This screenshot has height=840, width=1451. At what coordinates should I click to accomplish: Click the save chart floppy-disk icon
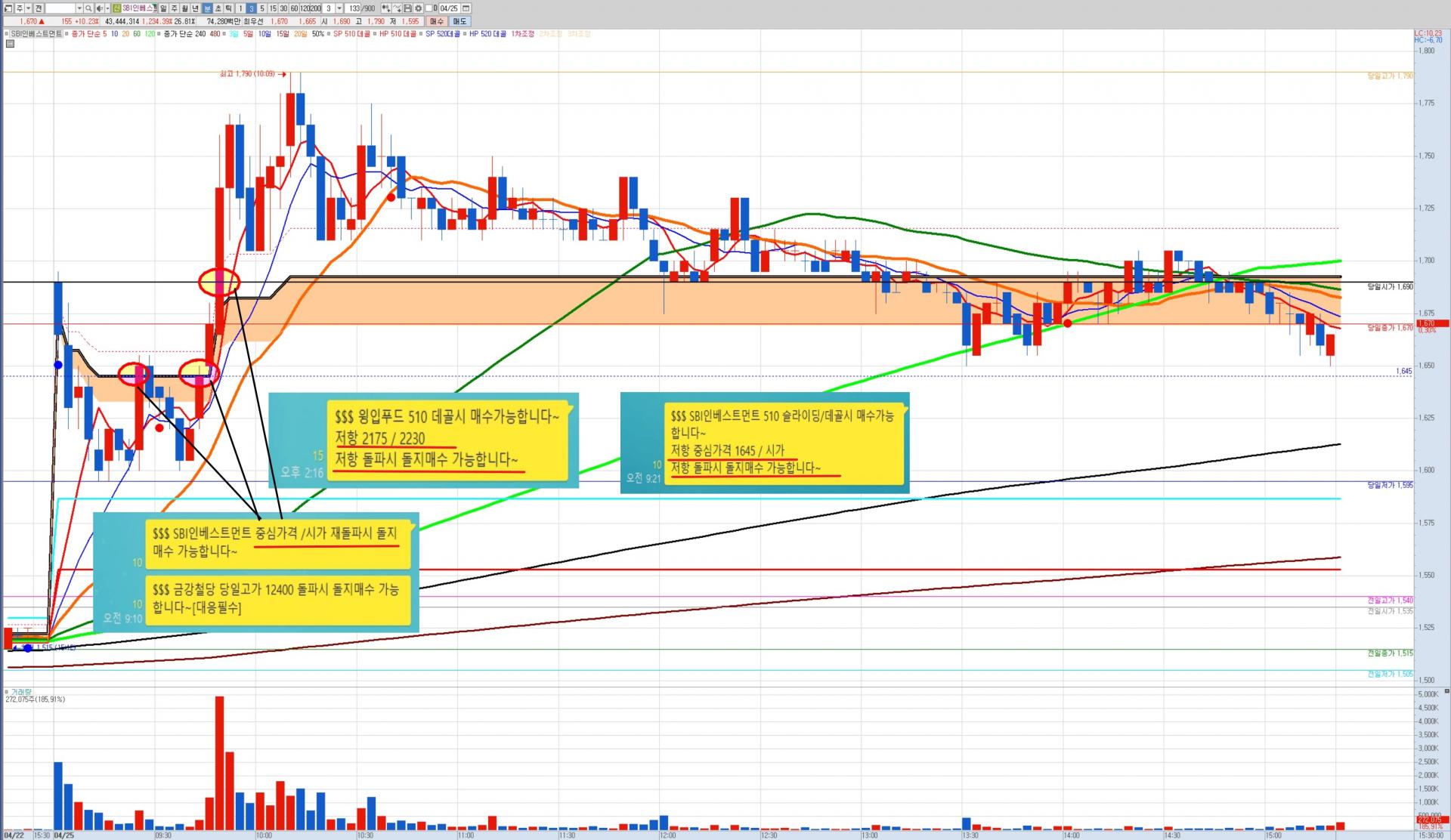407,8
